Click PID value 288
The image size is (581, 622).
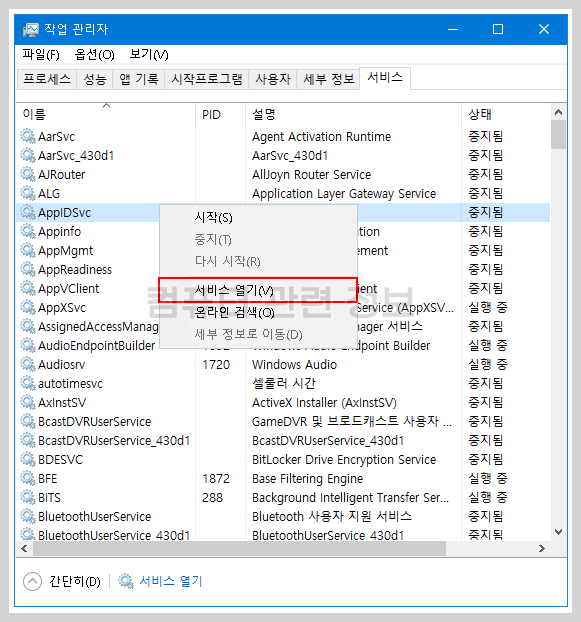coord(213,497)
